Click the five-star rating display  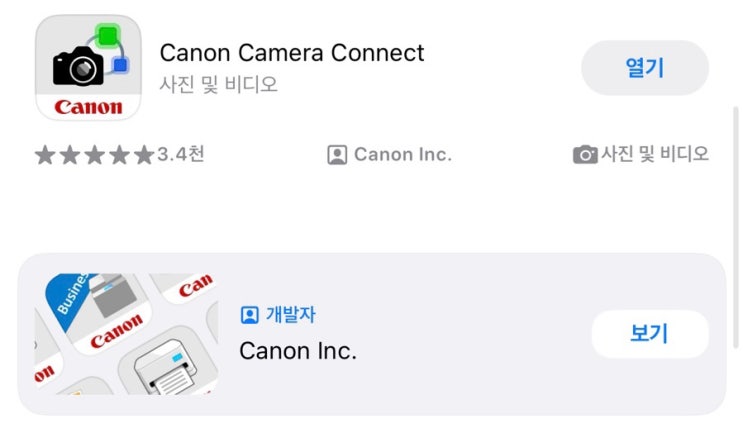[94, 155]
